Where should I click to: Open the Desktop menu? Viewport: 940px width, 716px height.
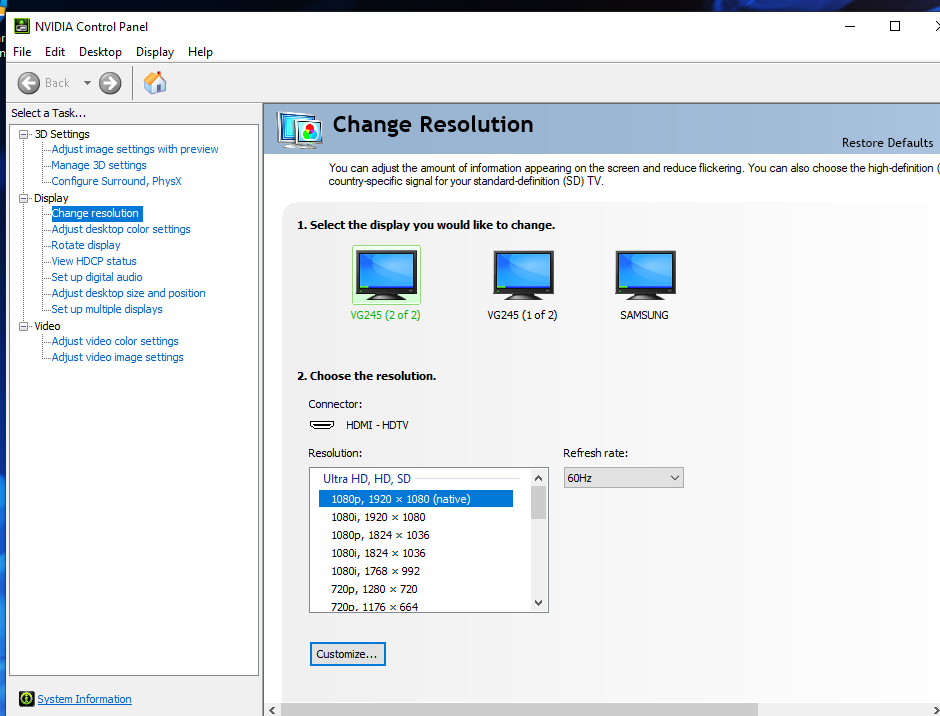100,52
